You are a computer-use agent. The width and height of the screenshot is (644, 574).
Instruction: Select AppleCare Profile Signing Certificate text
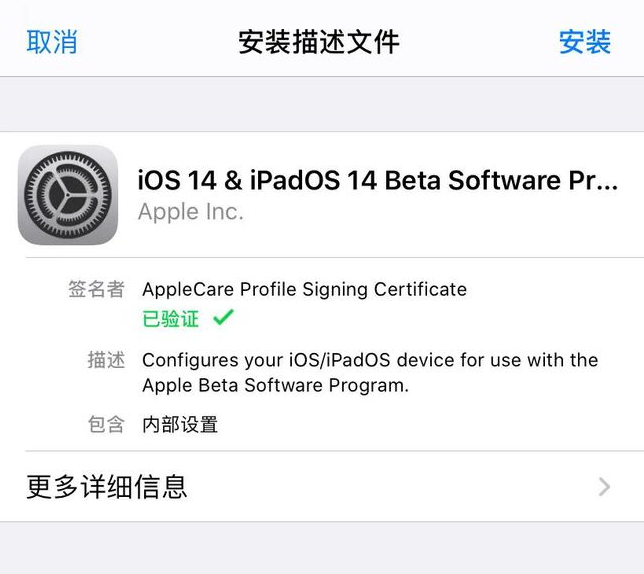[304, 290]
